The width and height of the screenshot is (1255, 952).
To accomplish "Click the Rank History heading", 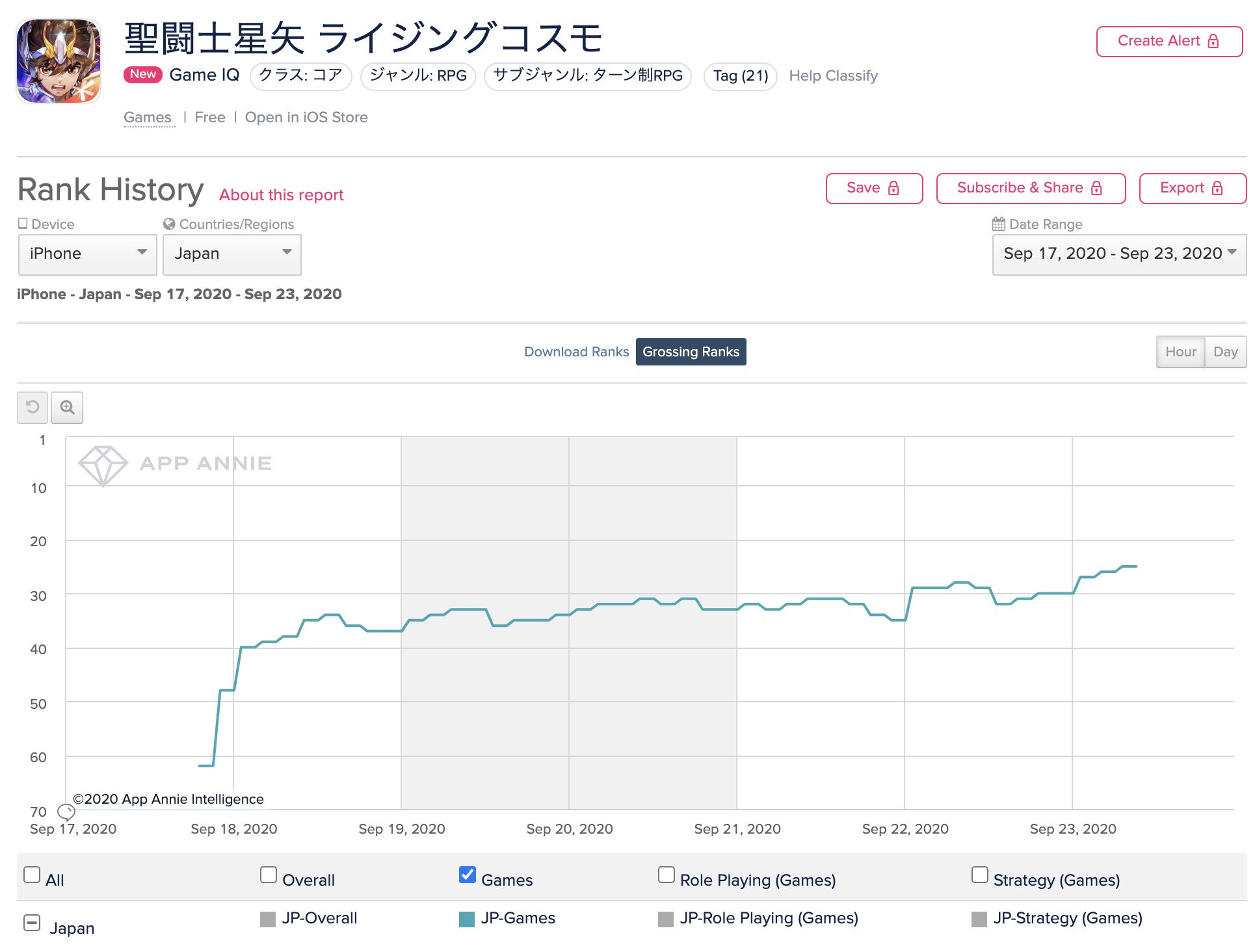I will pyautogui.click(x=111, y=190).
